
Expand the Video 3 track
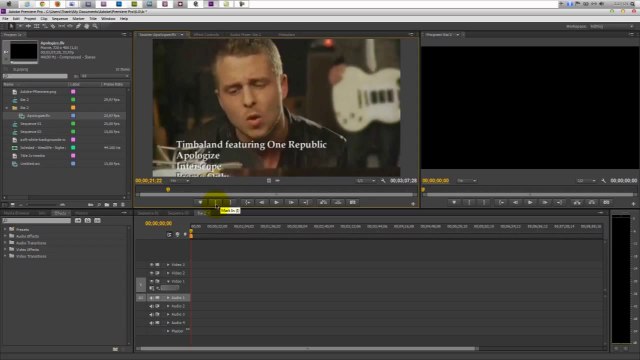(168, 265)
